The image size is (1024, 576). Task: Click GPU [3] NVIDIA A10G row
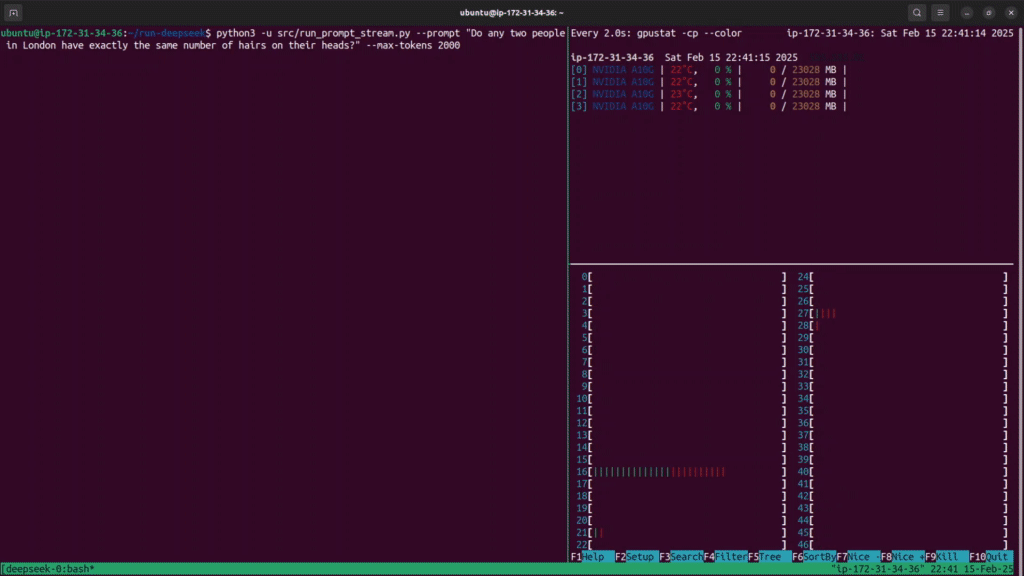[x=709, y=106]
